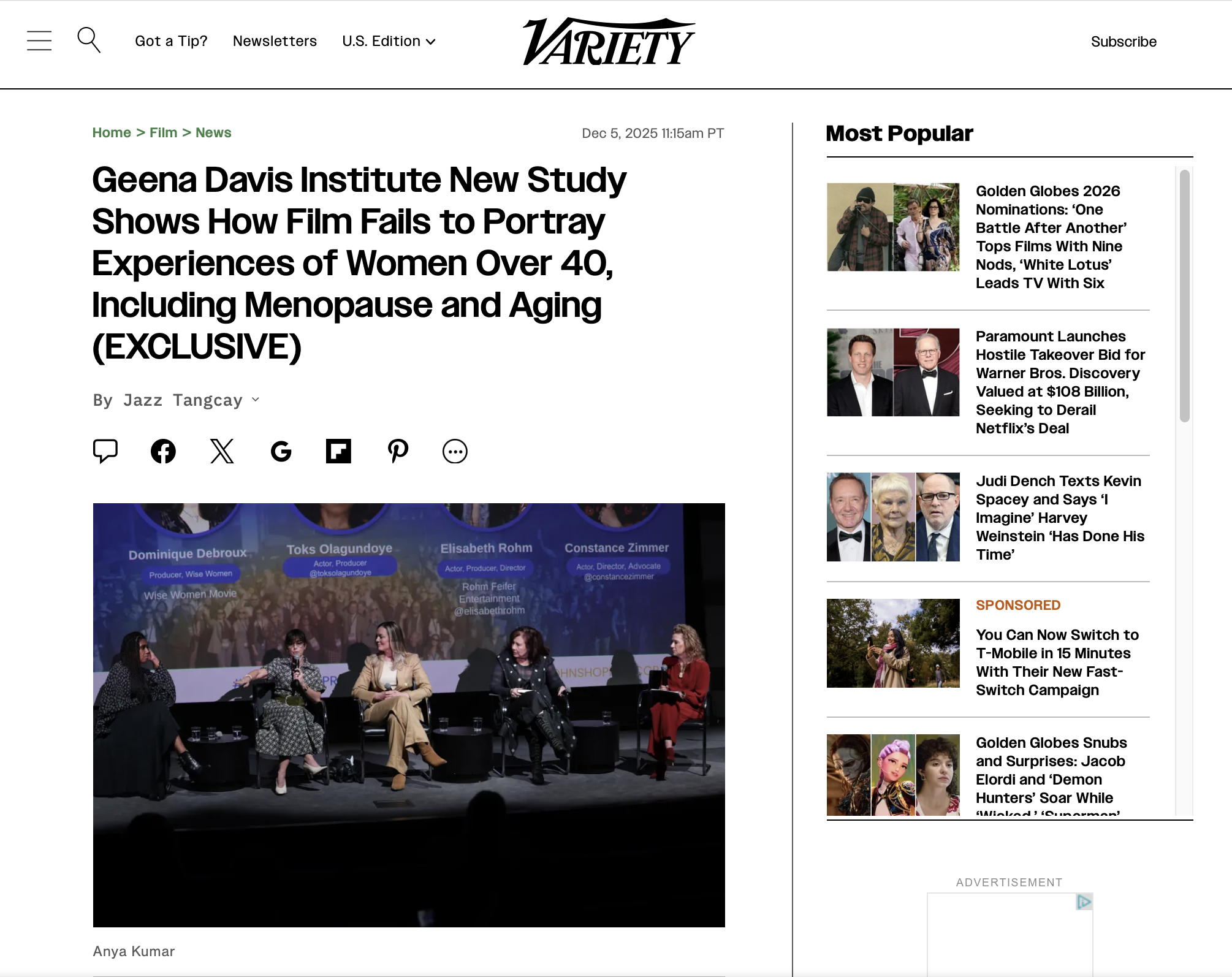The width and height of the screenshot is (1232, 977).
Task: Share the article on X
Action: tap(222, 451)
